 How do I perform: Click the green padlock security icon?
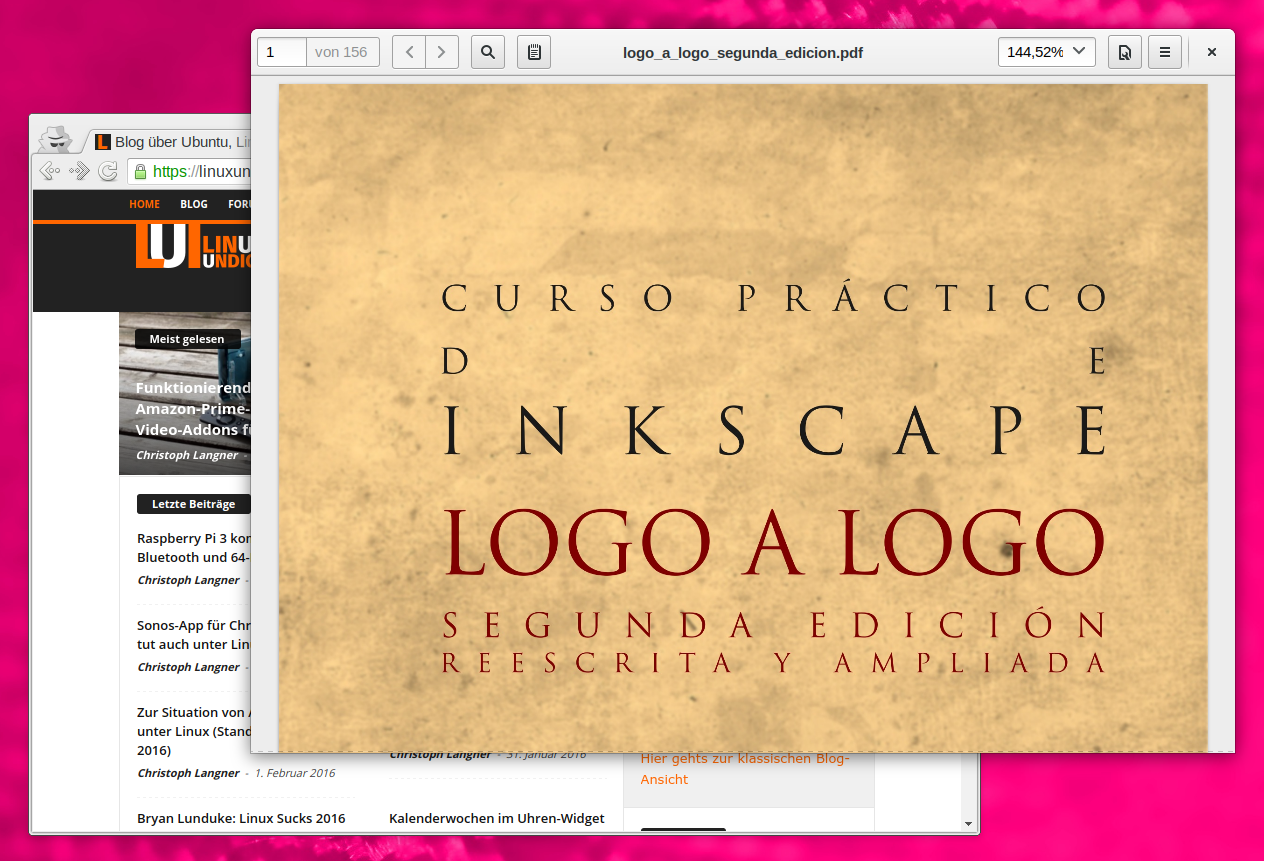[140, 172]
